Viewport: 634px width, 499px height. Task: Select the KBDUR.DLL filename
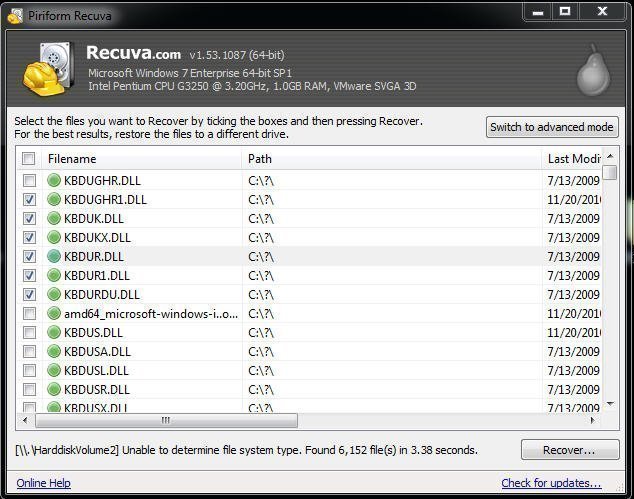(x=94, y=256)
